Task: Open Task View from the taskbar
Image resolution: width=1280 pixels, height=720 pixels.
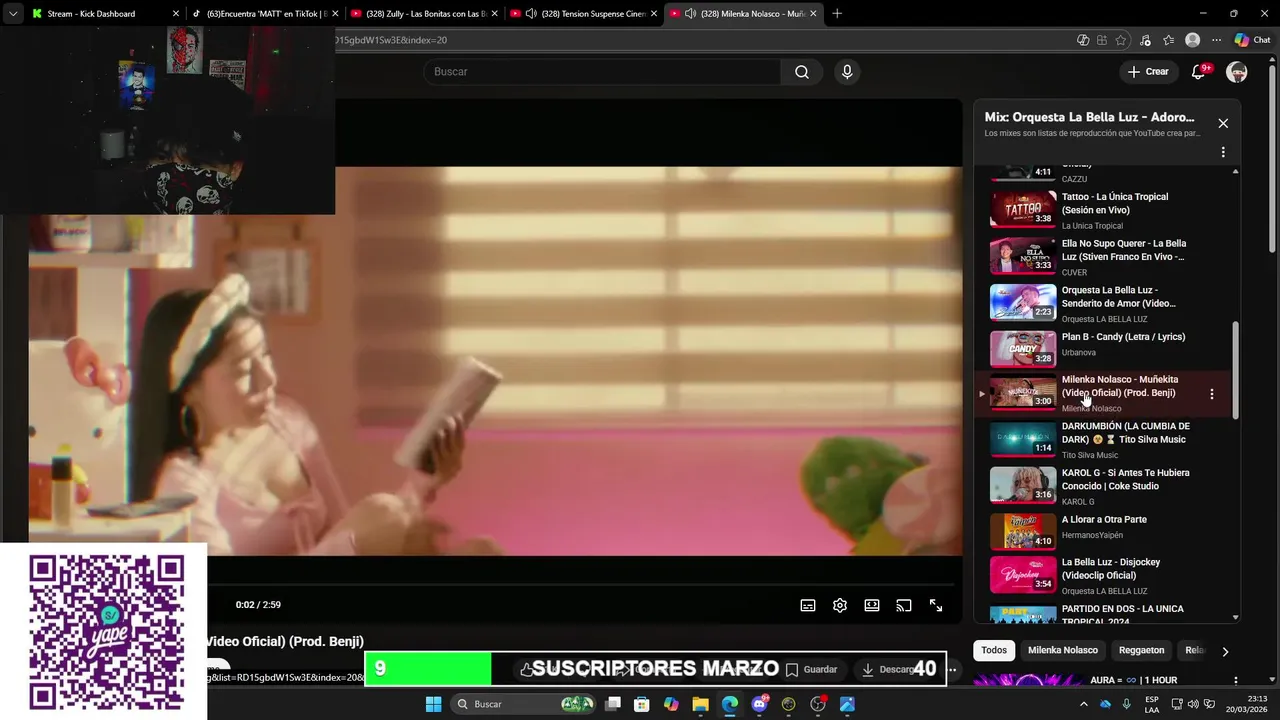Action: coord(613,704)
